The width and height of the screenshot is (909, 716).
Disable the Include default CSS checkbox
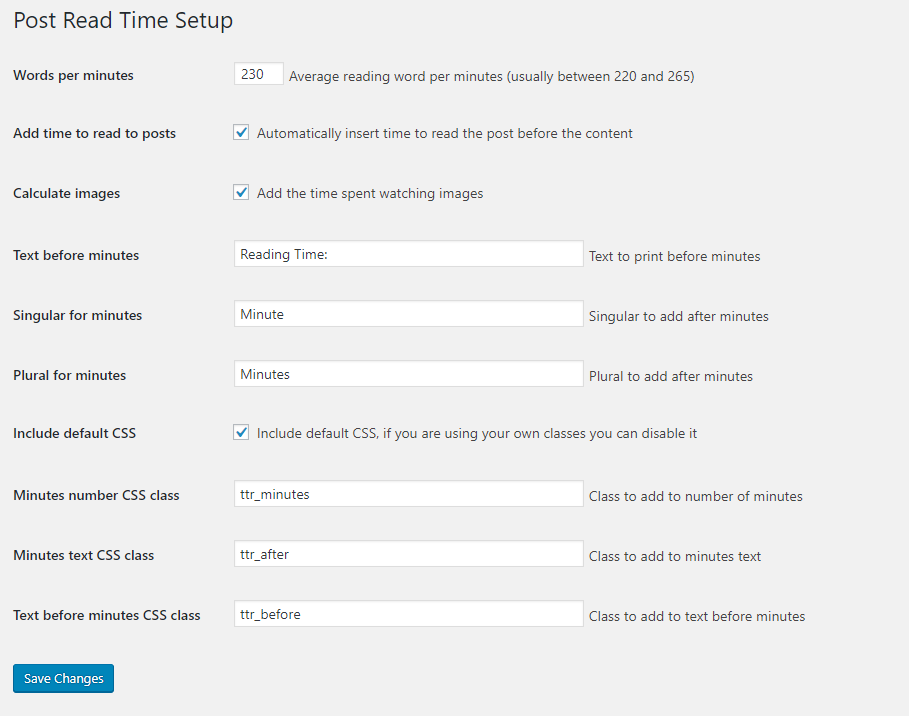[241, 432]
